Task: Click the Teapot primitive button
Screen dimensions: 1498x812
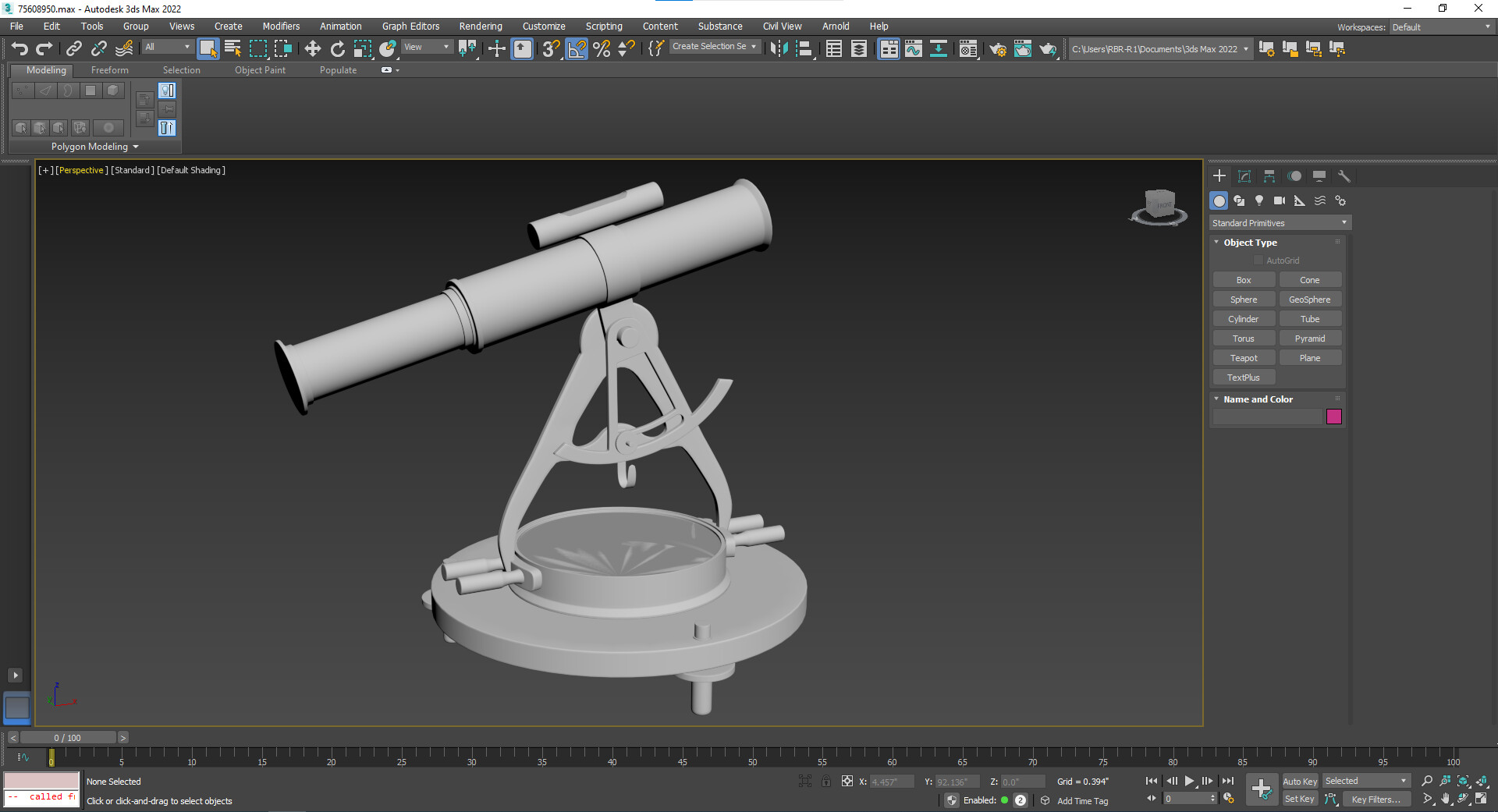Action: (1244, 357)
